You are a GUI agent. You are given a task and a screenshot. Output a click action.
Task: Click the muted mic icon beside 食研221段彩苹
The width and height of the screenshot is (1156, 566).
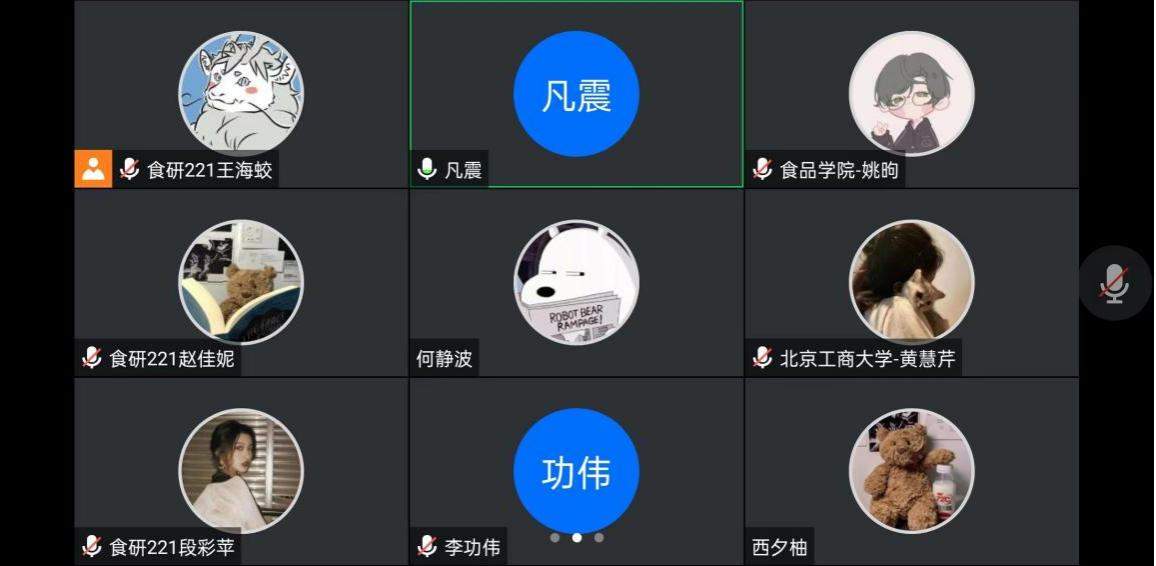(x=91, y=547)
